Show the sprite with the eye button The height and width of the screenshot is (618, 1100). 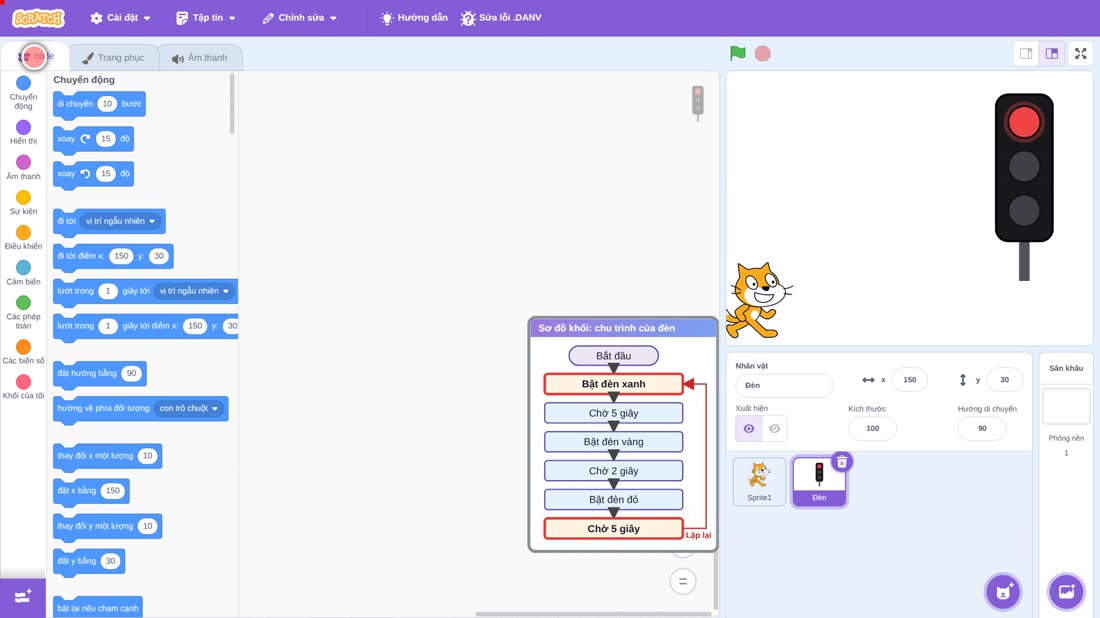click(749, 429)
